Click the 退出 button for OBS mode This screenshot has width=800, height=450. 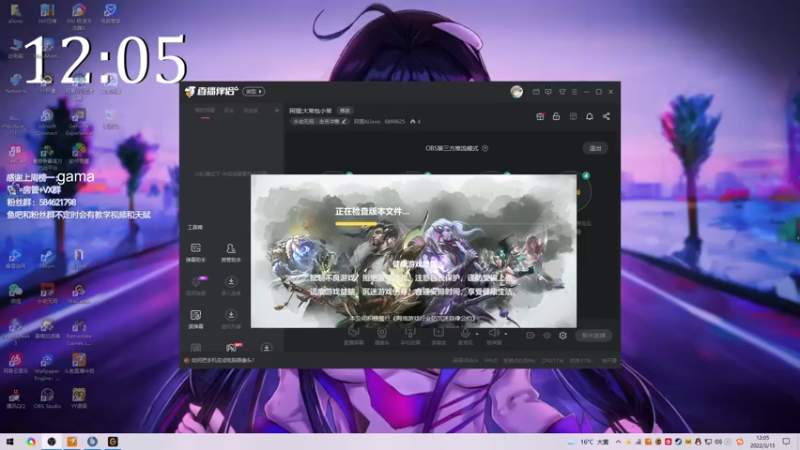click(x=595, y=148)
